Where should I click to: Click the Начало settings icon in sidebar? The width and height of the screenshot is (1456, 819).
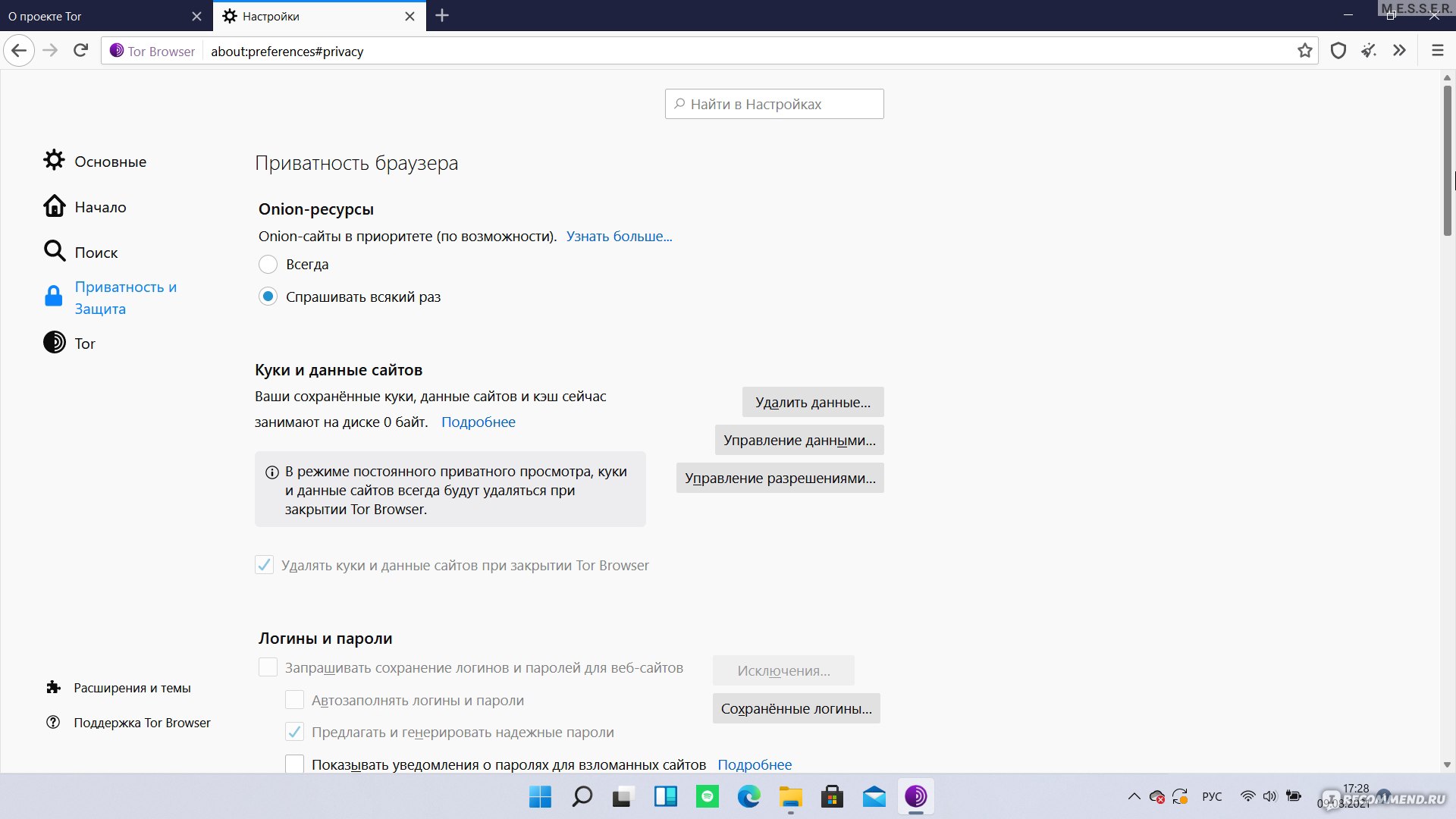[x=54, y=206]
